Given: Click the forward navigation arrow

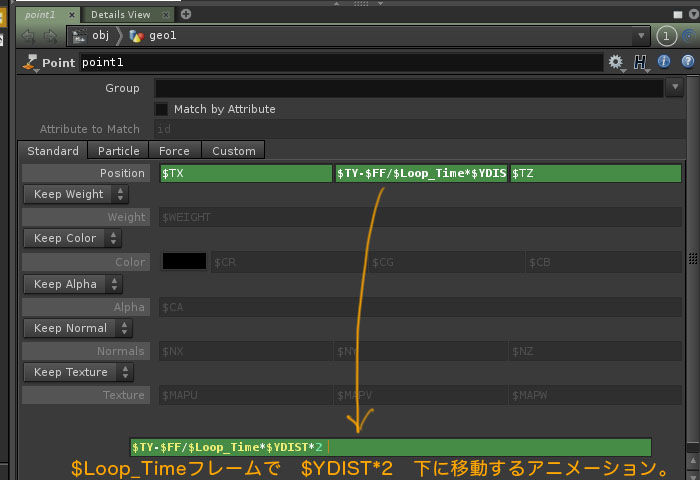Looking at the screenshot, I should pyautogui.click(x=48, y=36).
